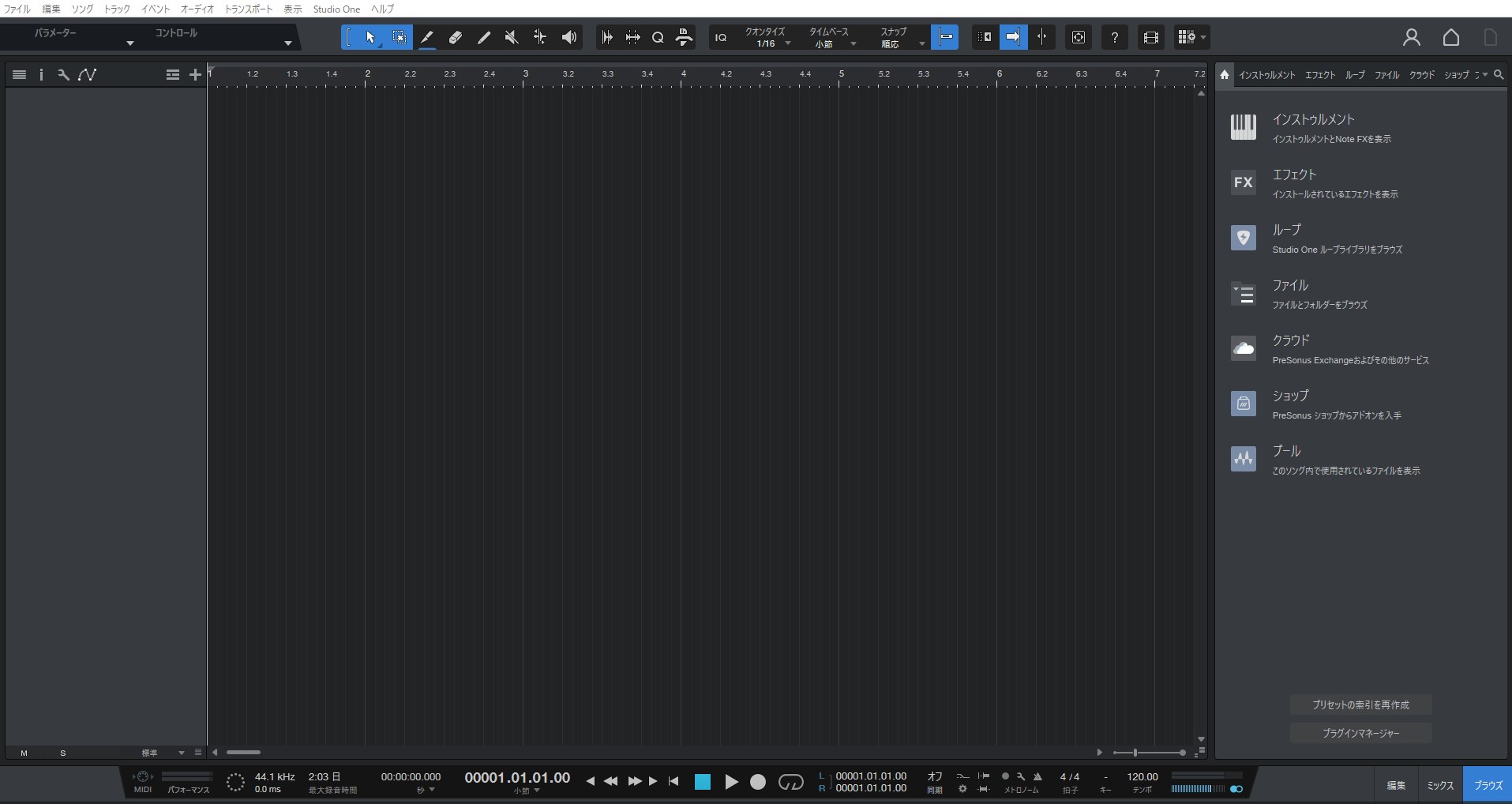Screen dimensions: 1512x804
Task: Activate the Listen speaker tool
Action: tap(568, 37)
